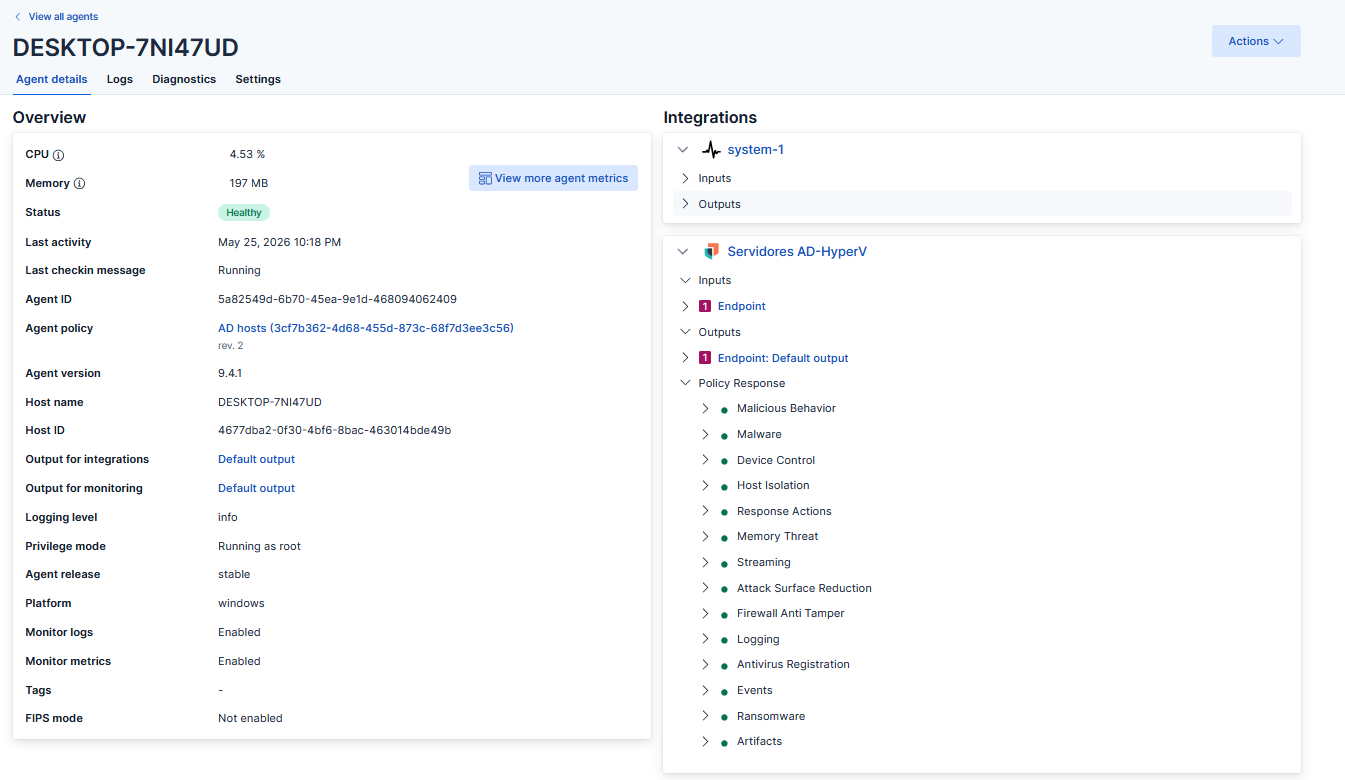
Task: Click the red badge beside Endpoint: Default output
Action: click(x=705, y=358)
